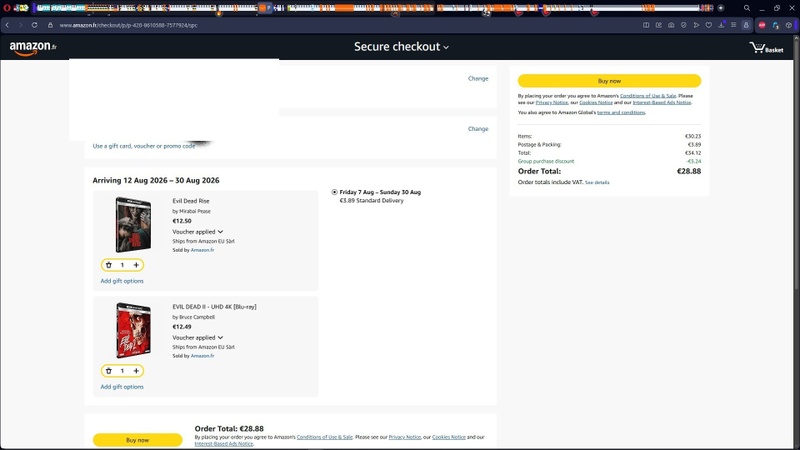
Task: Remove EVIL DEAD II with trash icon
Action: pos(109,371)
